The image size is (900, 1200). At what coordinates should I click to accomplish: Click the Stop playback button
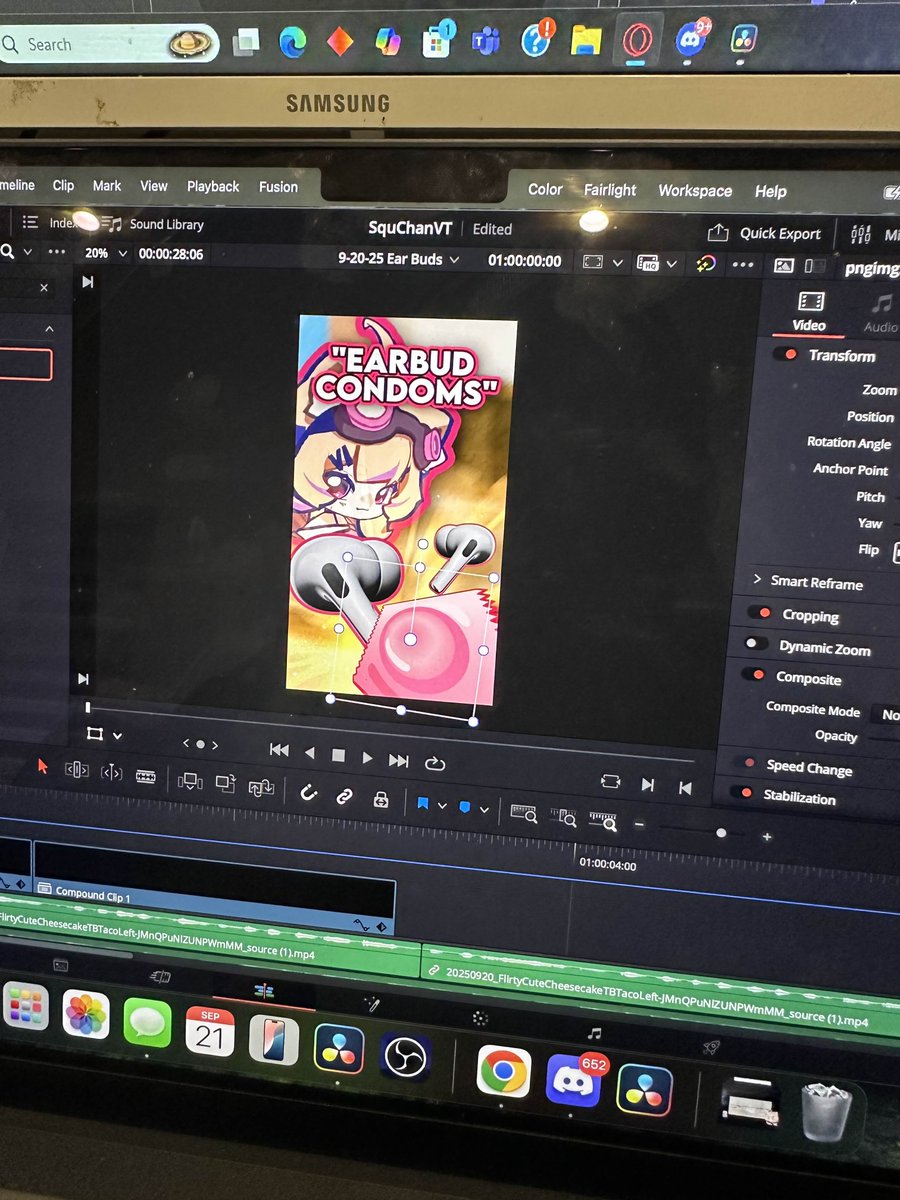point(338,756)
